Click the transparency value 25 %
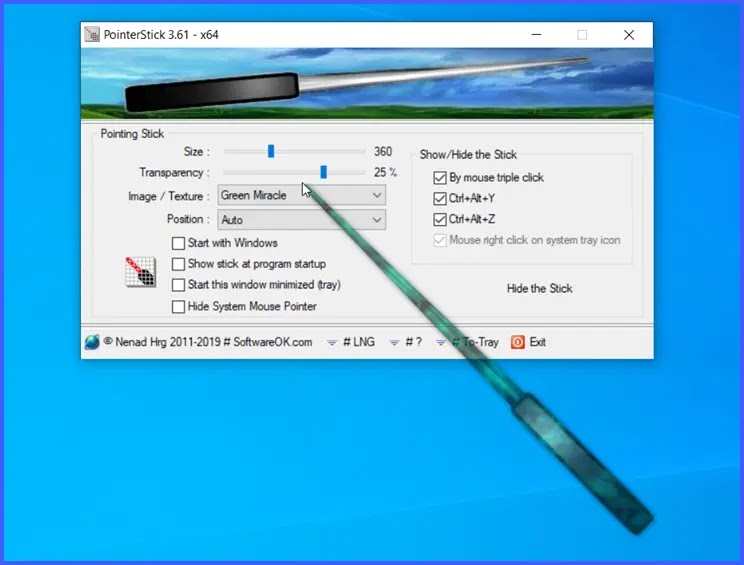 click(385, 172)
